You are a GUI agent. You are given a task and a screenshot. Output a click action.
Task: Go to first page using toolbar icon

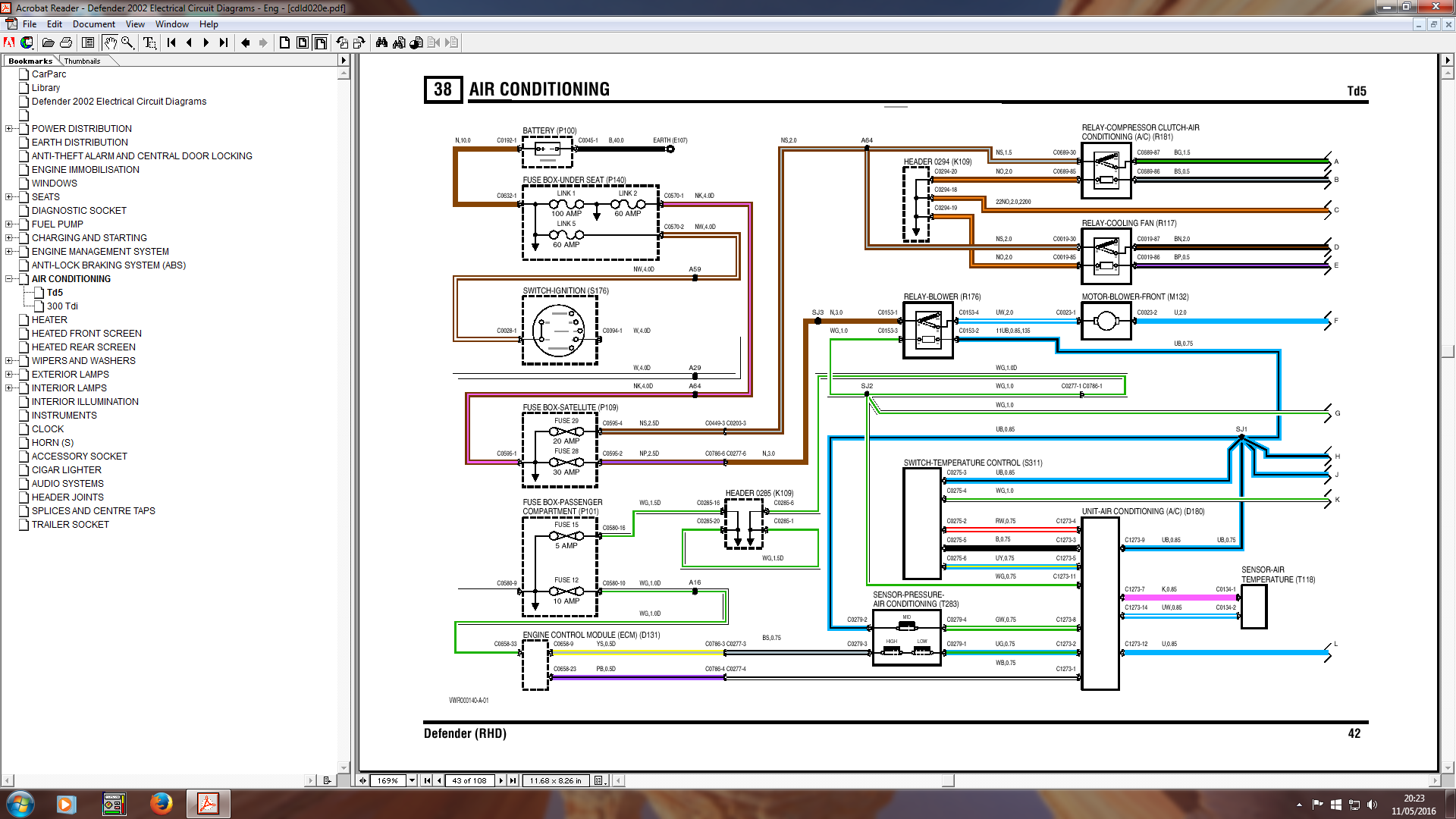pyautogui.click(x=171, y=42)
